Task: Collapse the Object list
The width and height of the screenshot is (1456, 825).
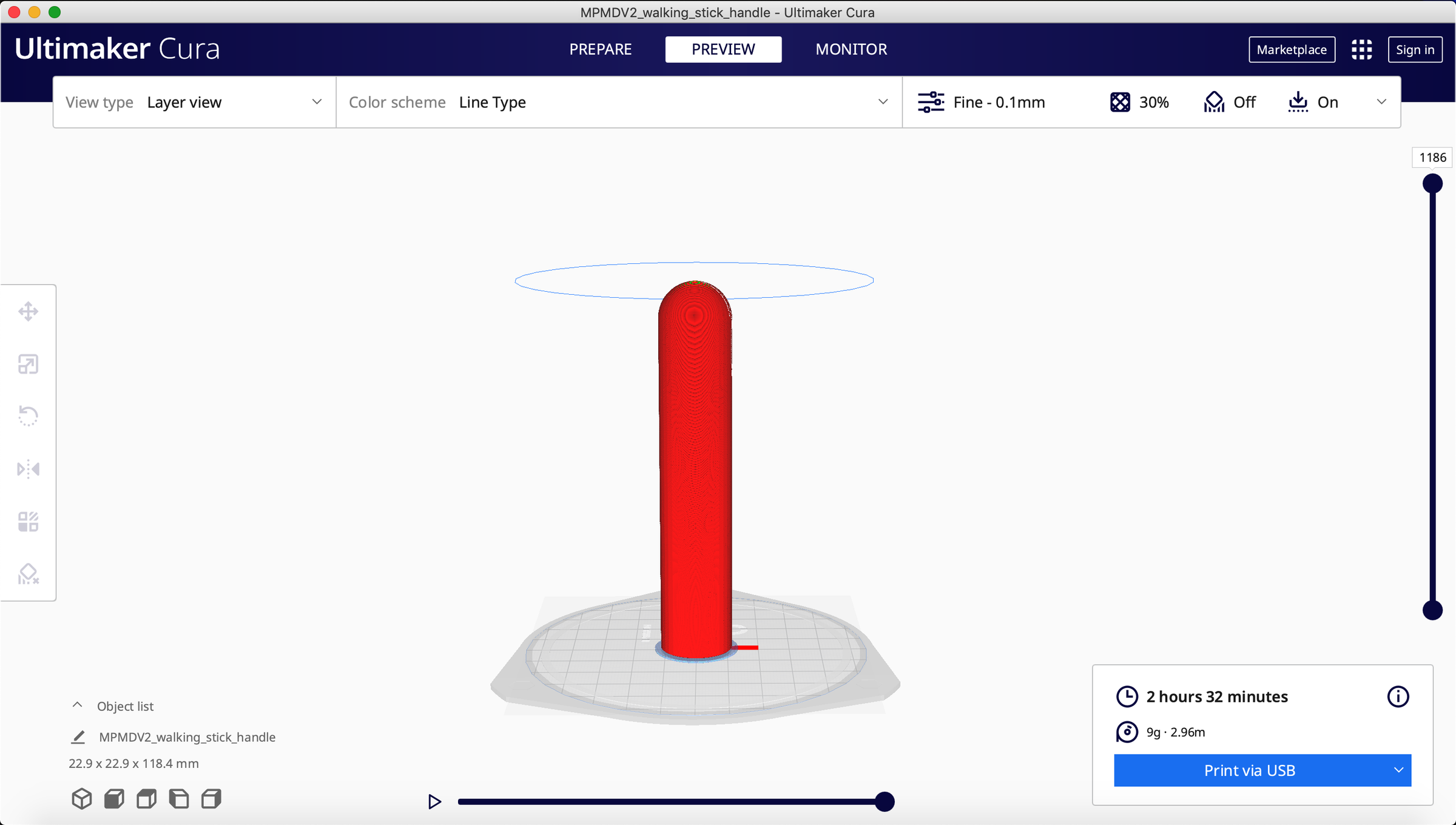Action: [77, 705]
